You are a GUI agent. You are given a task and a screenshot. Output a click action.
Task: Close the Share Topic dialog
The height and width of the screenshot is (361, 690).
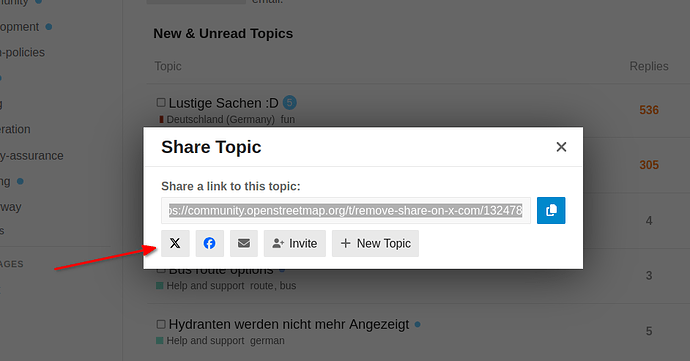pyautogui.click(x=561, y=147)
